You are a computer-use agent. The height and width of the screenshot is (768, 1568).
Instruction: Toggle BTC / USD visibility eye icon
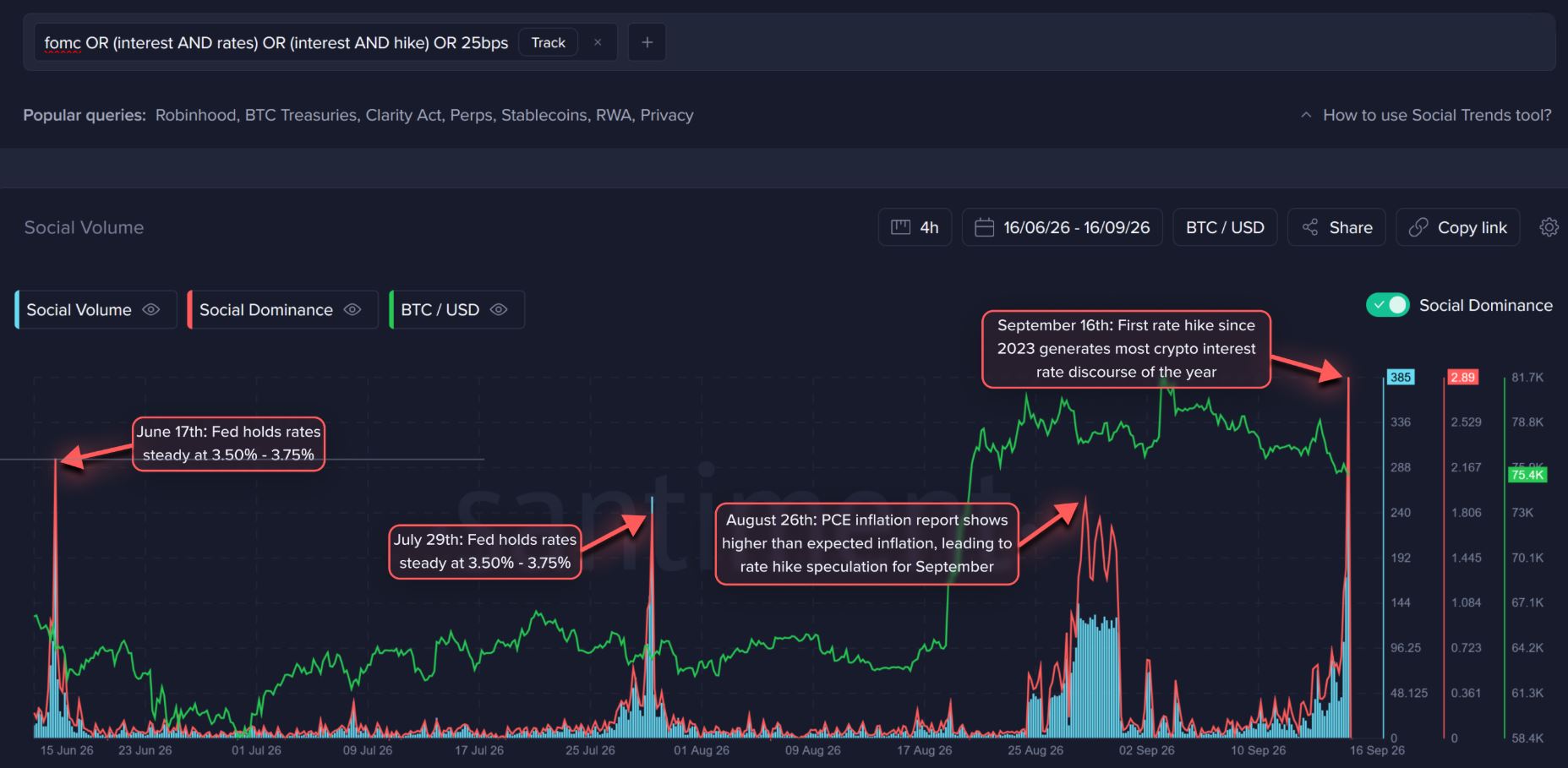coord(499,309)
